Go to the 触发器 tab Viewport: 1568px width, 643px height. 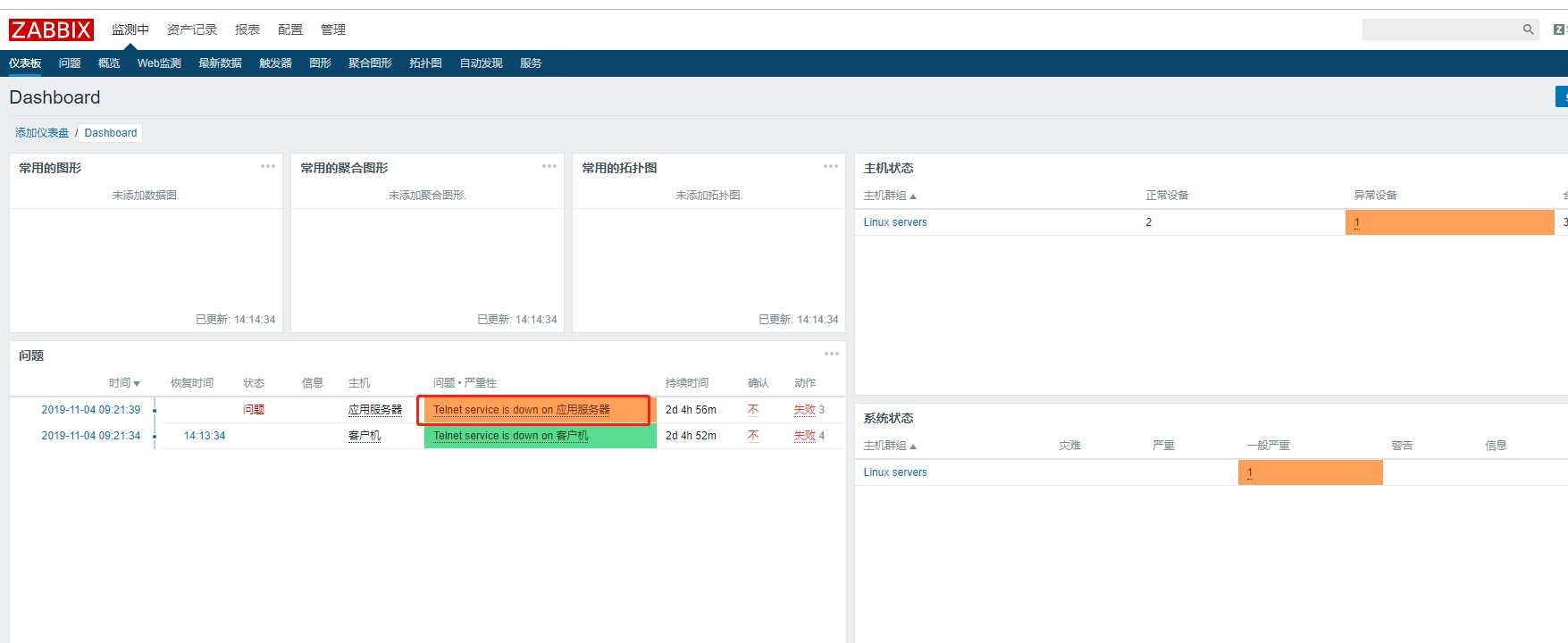[x=275, y=63]
